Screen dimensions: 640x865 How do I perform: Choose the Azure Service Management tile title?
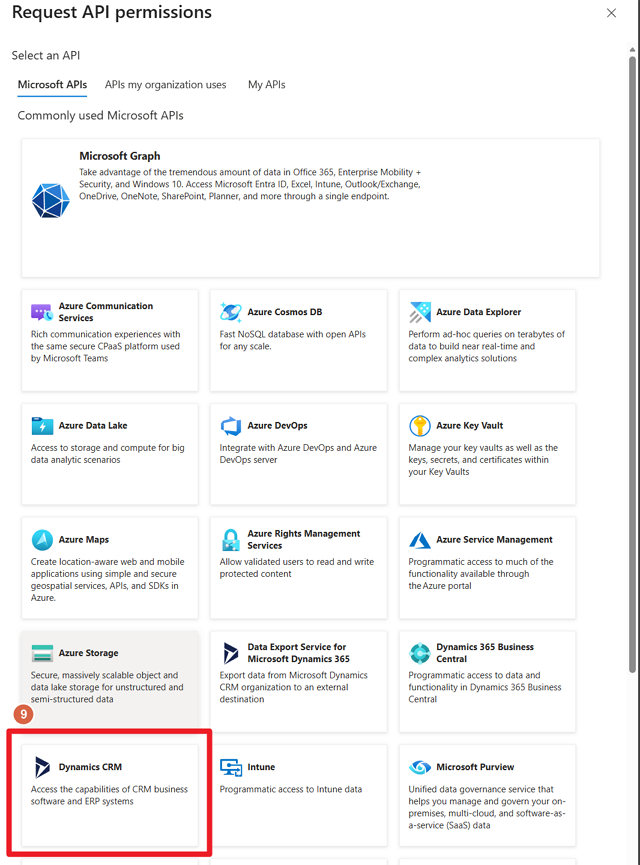click(x=494, y=540)
